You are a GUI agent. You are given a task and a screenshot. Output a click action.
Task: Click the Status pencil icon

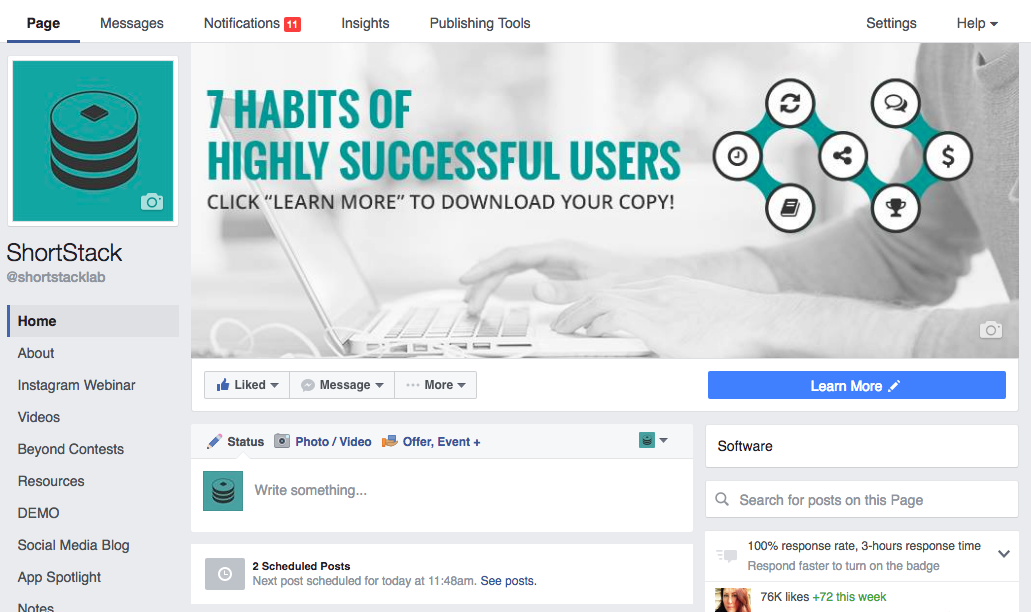214,441
